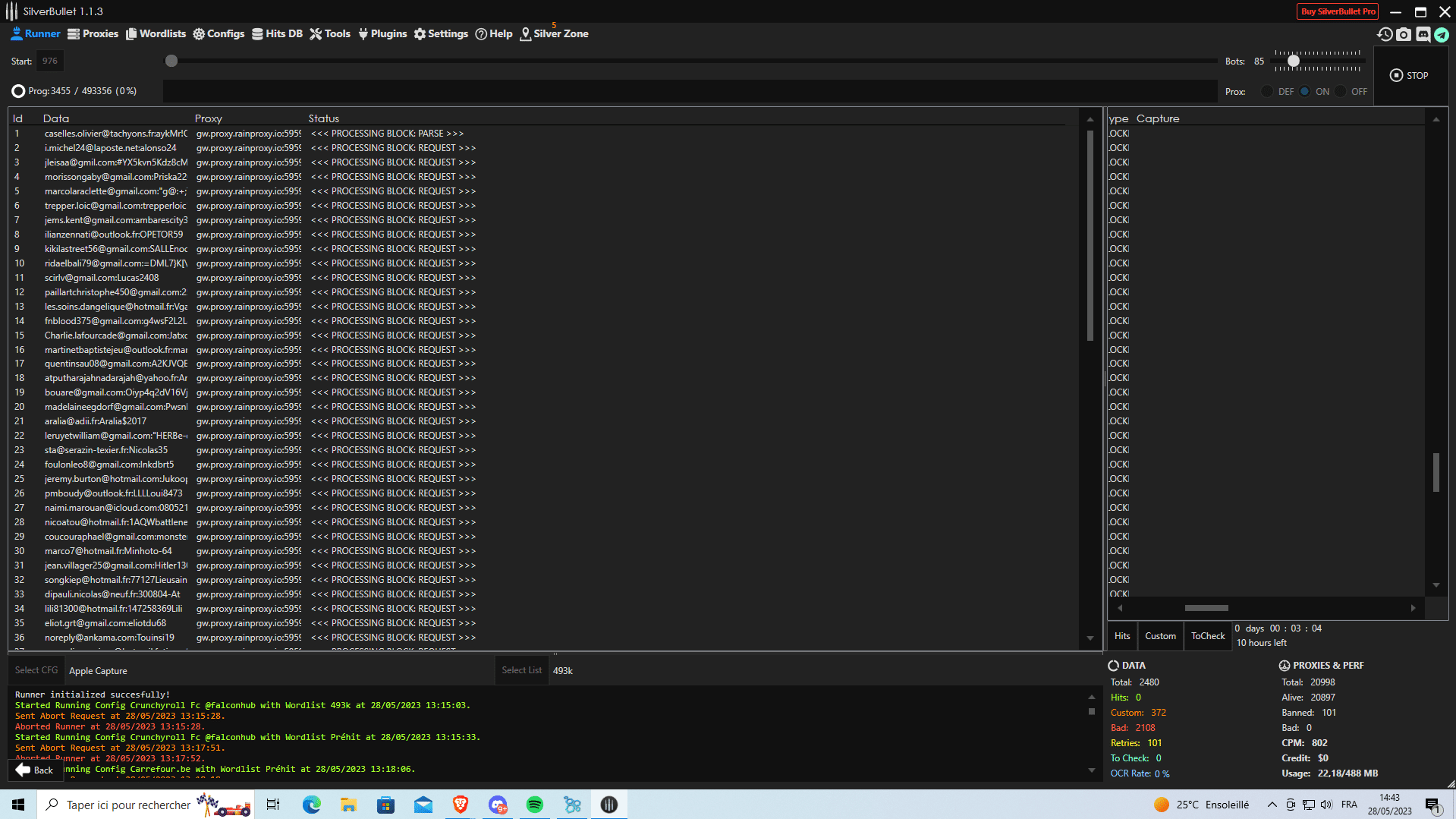The width and height of the screenshot is (1456, 819).
Task: Open Microsoft Edge from the taskbar
Action: [x=311, y=805]
